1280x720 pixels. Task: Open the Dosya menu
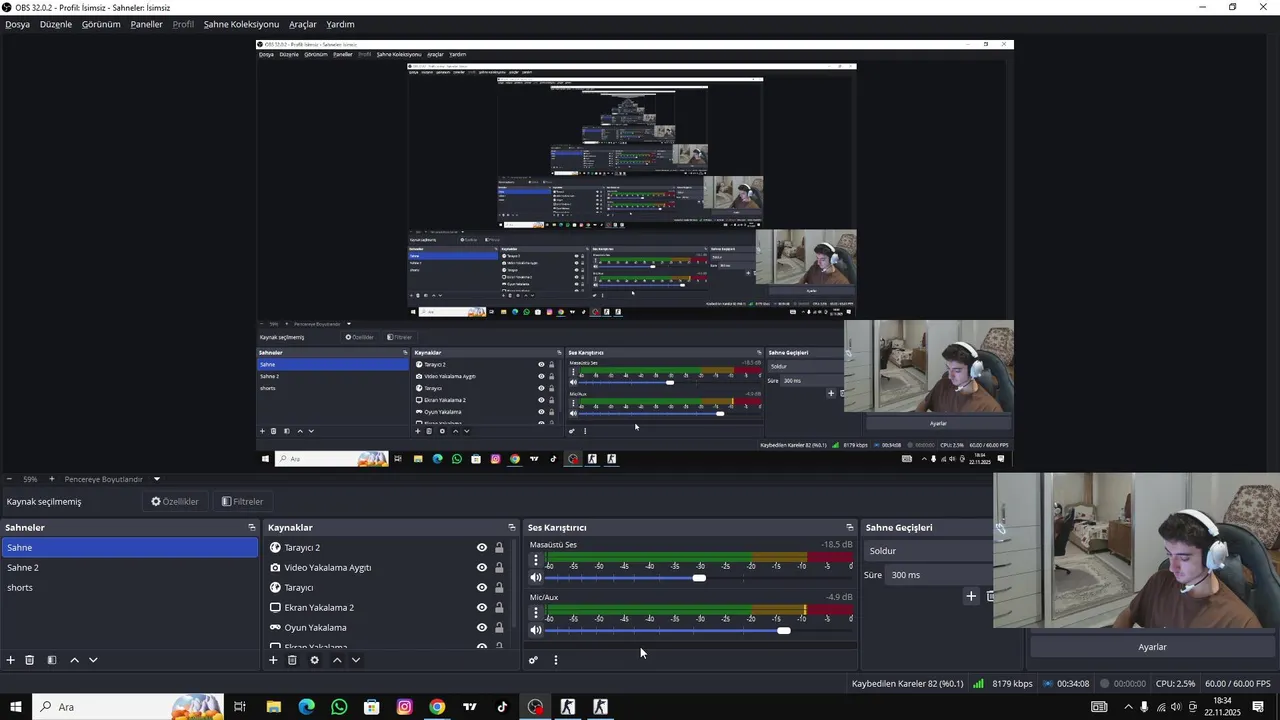pyautogui.click(x=18, y=24)
